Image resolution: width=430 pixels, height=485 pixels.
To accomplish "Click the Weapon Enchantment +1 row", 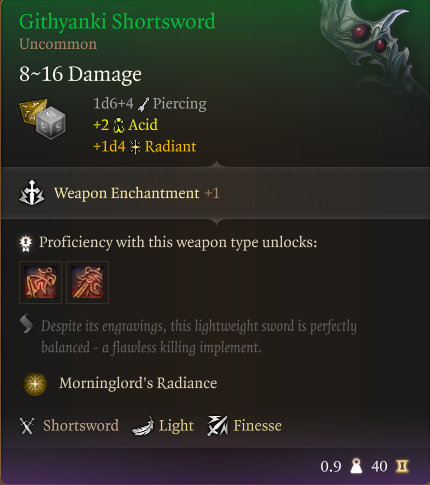I will click(215, 193).
